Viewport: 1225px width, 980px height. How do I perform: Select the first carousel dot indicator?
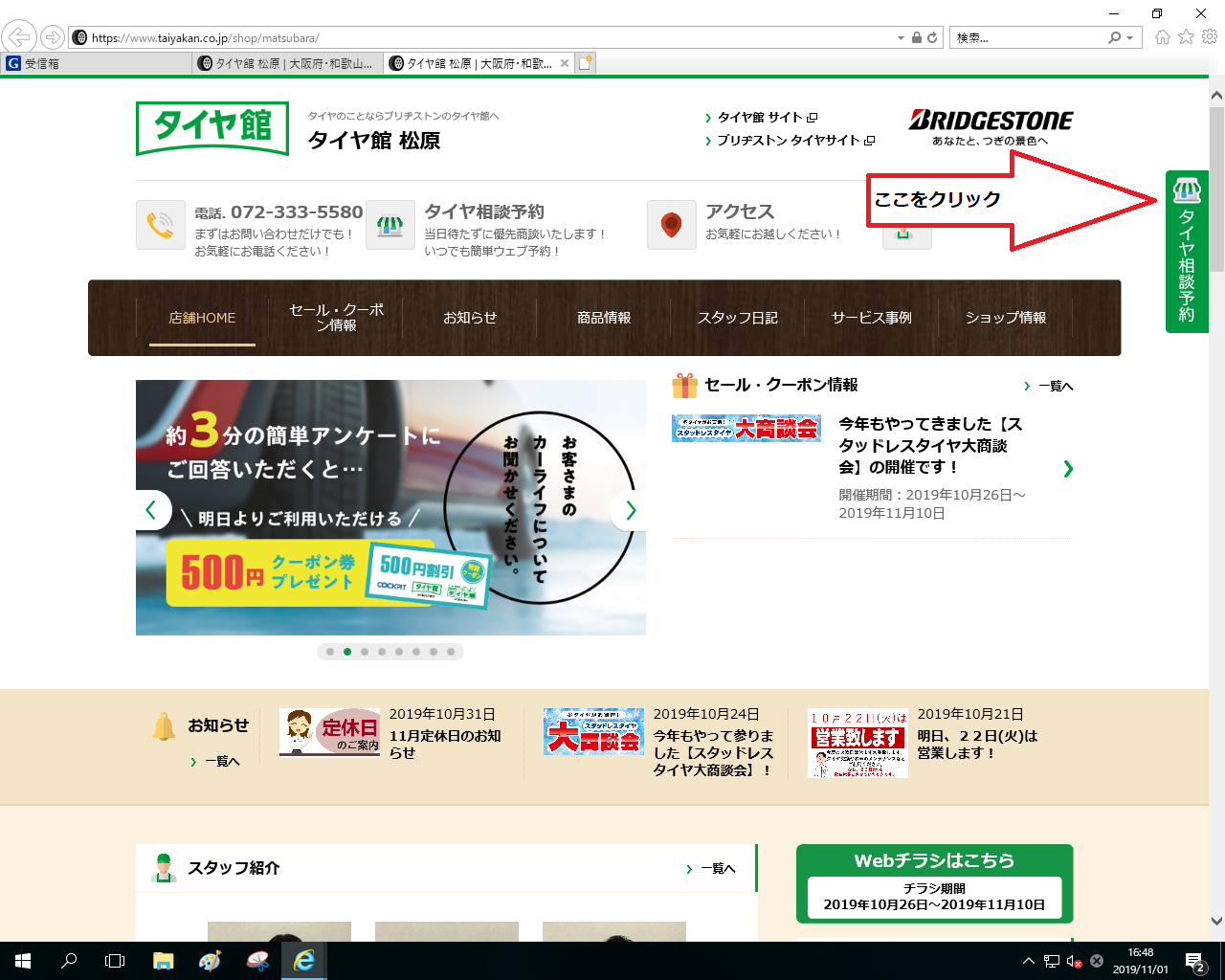(330, 652)
